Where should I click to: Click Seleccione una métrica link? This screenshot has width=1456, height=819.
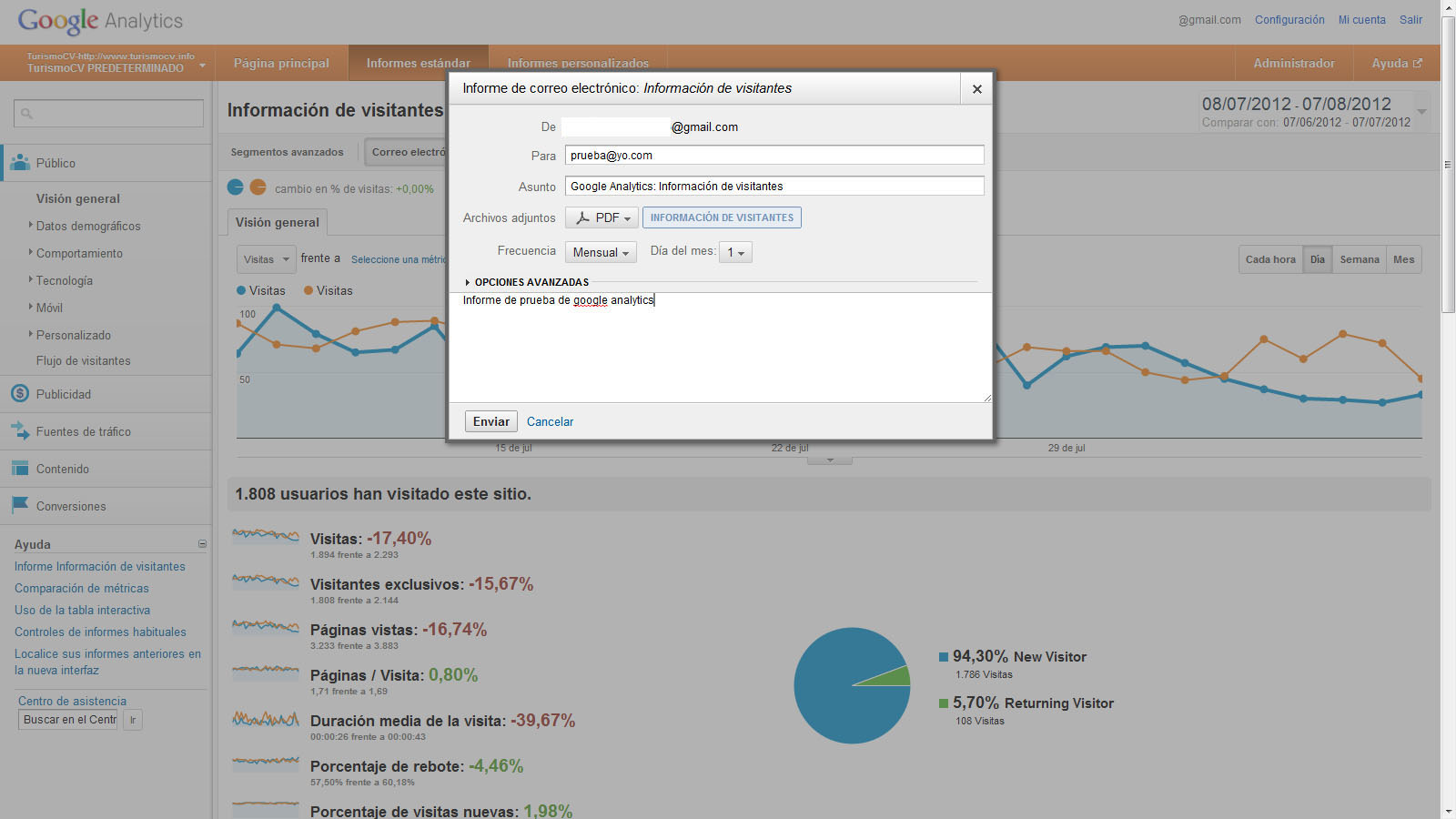coord(399,259)
